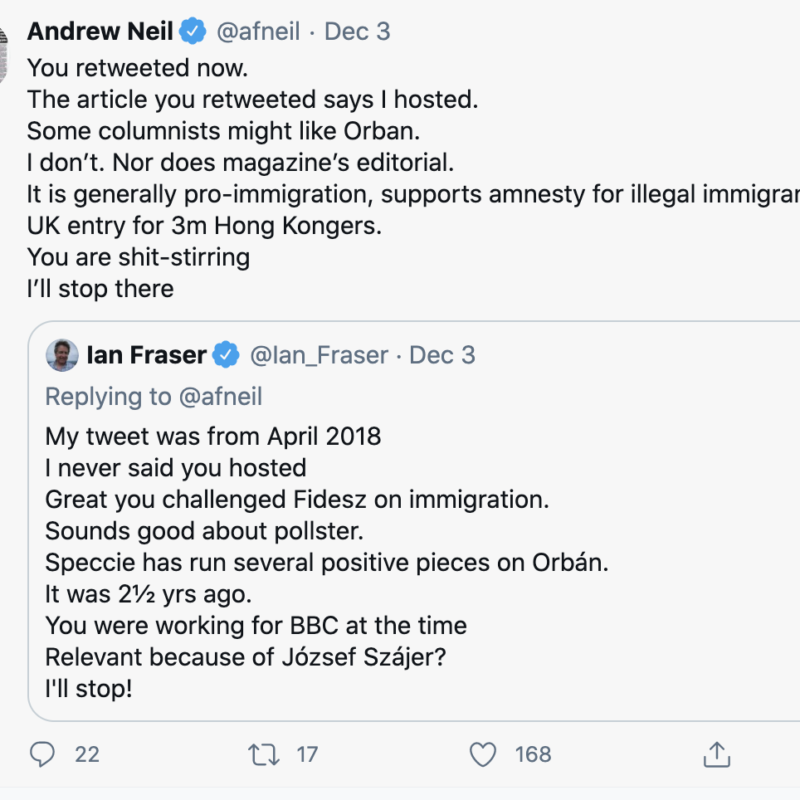The height and width of the screenshot is (800, 800).
Task: Retweet this tweet using the retweet icon
Action: tap(264, 754)
